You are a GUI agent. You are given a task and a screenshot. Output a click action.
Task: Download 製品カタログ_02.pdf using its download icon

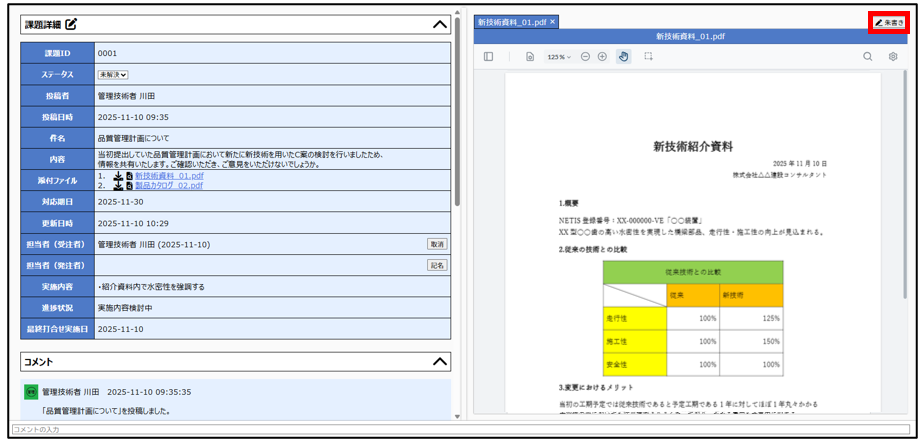[117, 186]
